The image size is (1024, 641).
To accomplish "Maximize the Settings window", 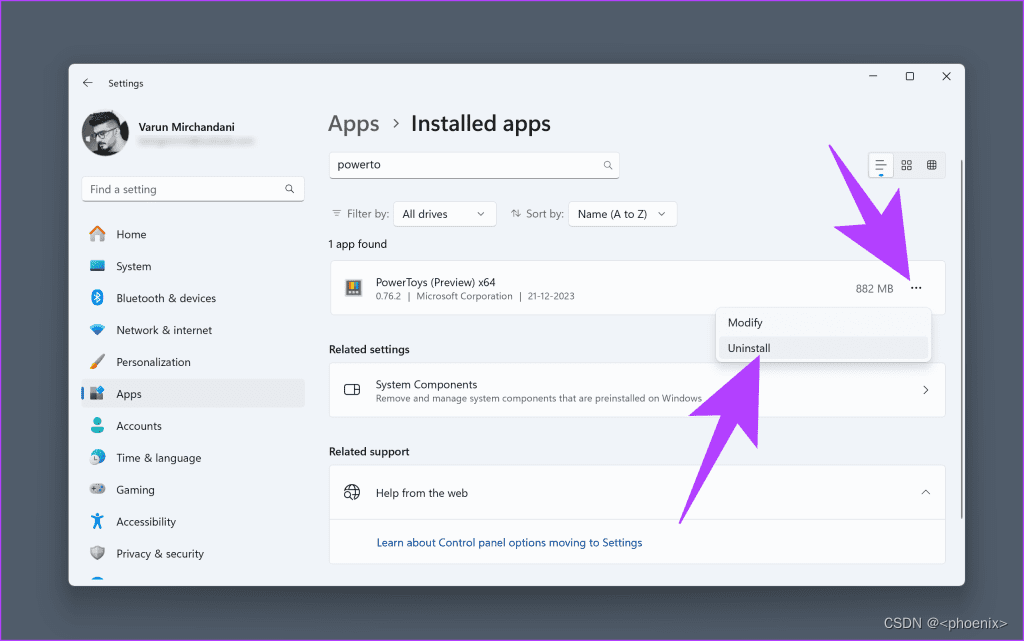I will click(909, 76).
